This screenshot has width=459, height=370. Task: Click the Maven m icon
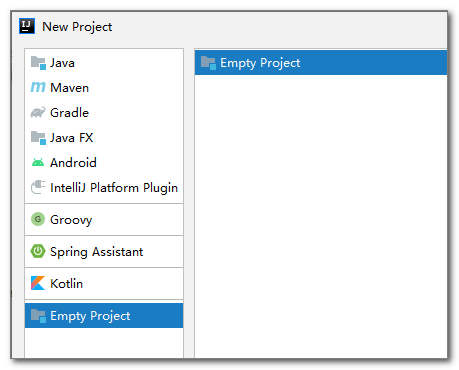(x=38, y=87)
